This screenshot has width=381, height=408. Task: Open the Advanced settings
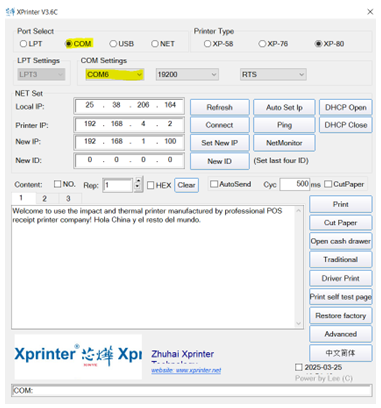341,334
